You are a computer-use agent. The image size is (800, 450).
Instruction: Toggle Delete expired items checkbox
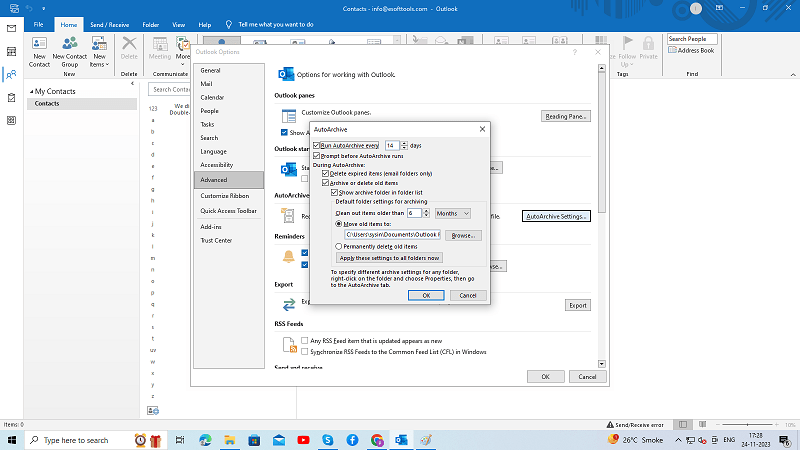tap(326, 173)
